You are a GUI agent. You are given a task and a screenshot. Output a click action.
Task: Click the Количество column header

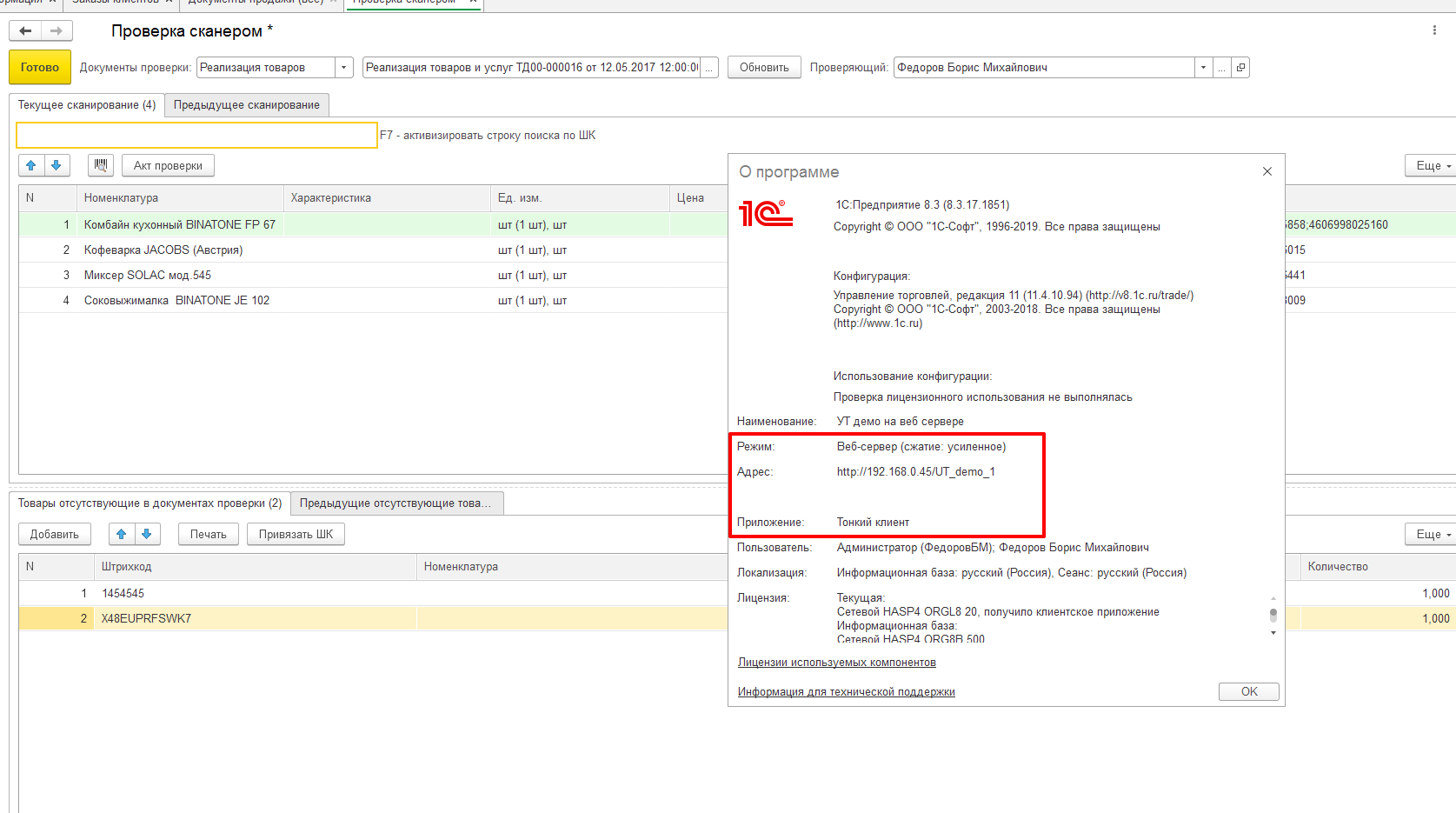click(x=1378, y=566)
